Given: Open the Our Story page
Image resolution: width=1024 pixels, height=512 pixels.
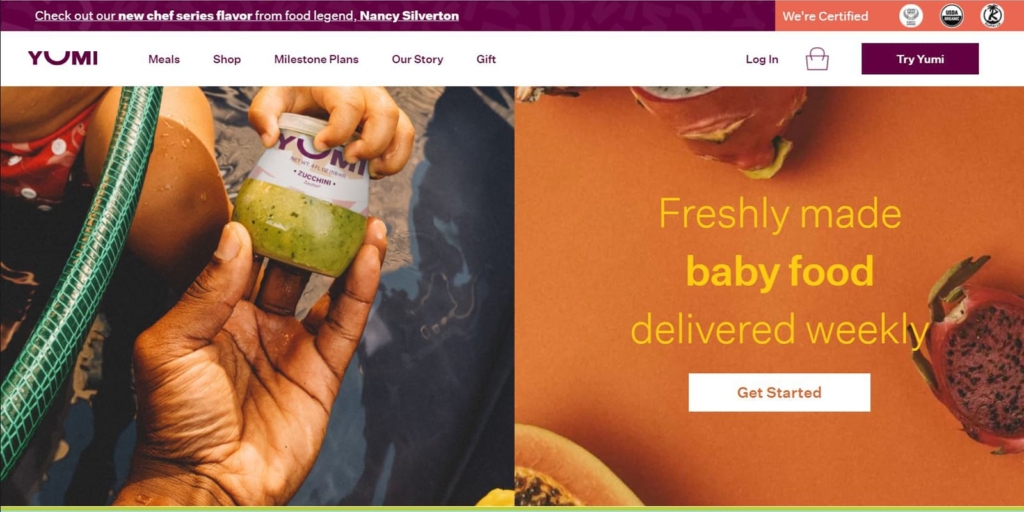Looking at the screenshot, I should click(x=417, y=59).
